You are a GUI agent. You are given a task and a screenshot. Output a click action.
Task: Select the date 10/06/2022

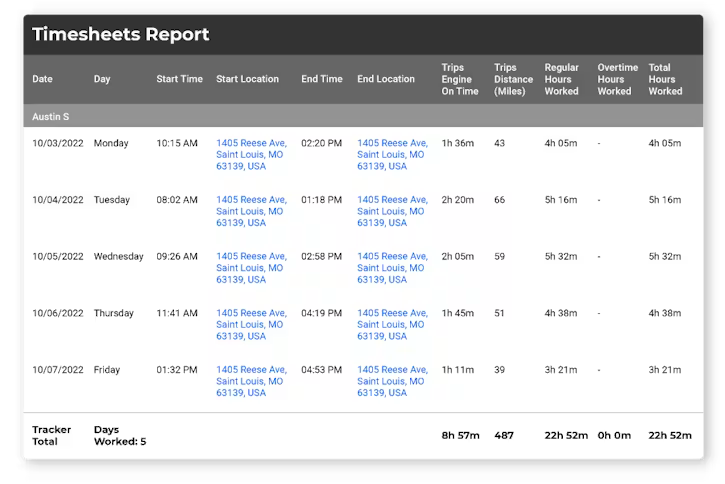point(58,313)
